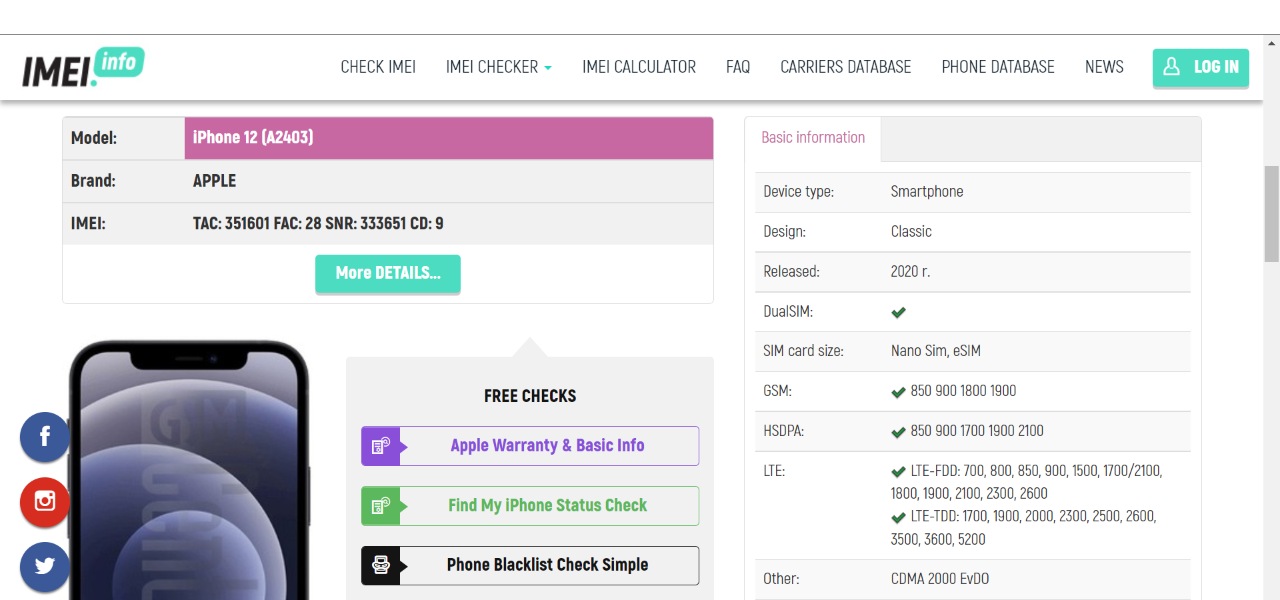Click the purple Apple Warranty check icon

pos(380,446)
